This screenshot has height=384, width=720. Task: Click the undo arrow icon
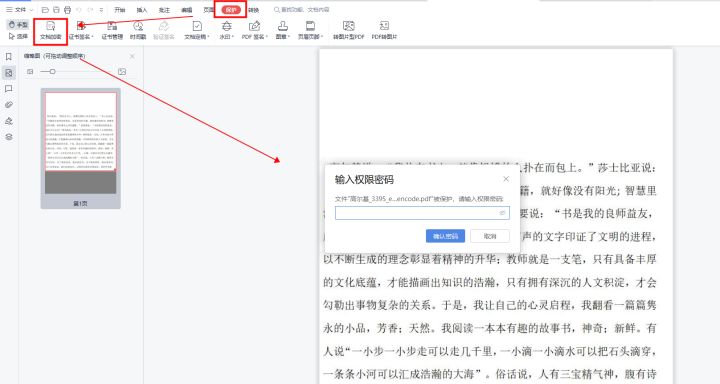click(x=79, y=10)
